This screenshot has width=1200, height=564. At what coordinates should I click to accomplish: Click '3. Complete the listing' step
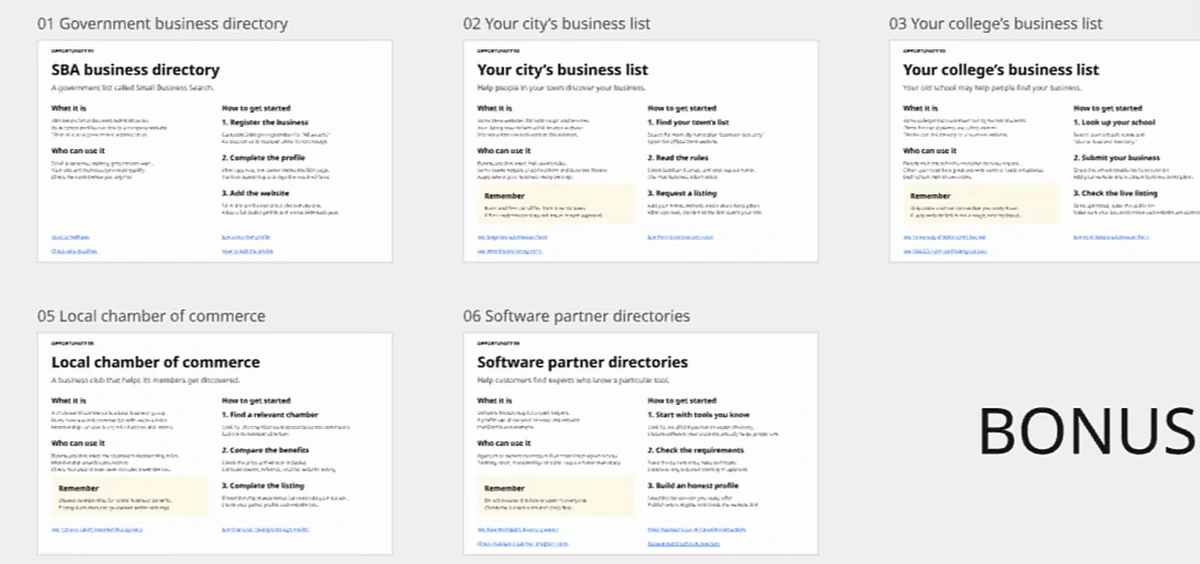263,486
